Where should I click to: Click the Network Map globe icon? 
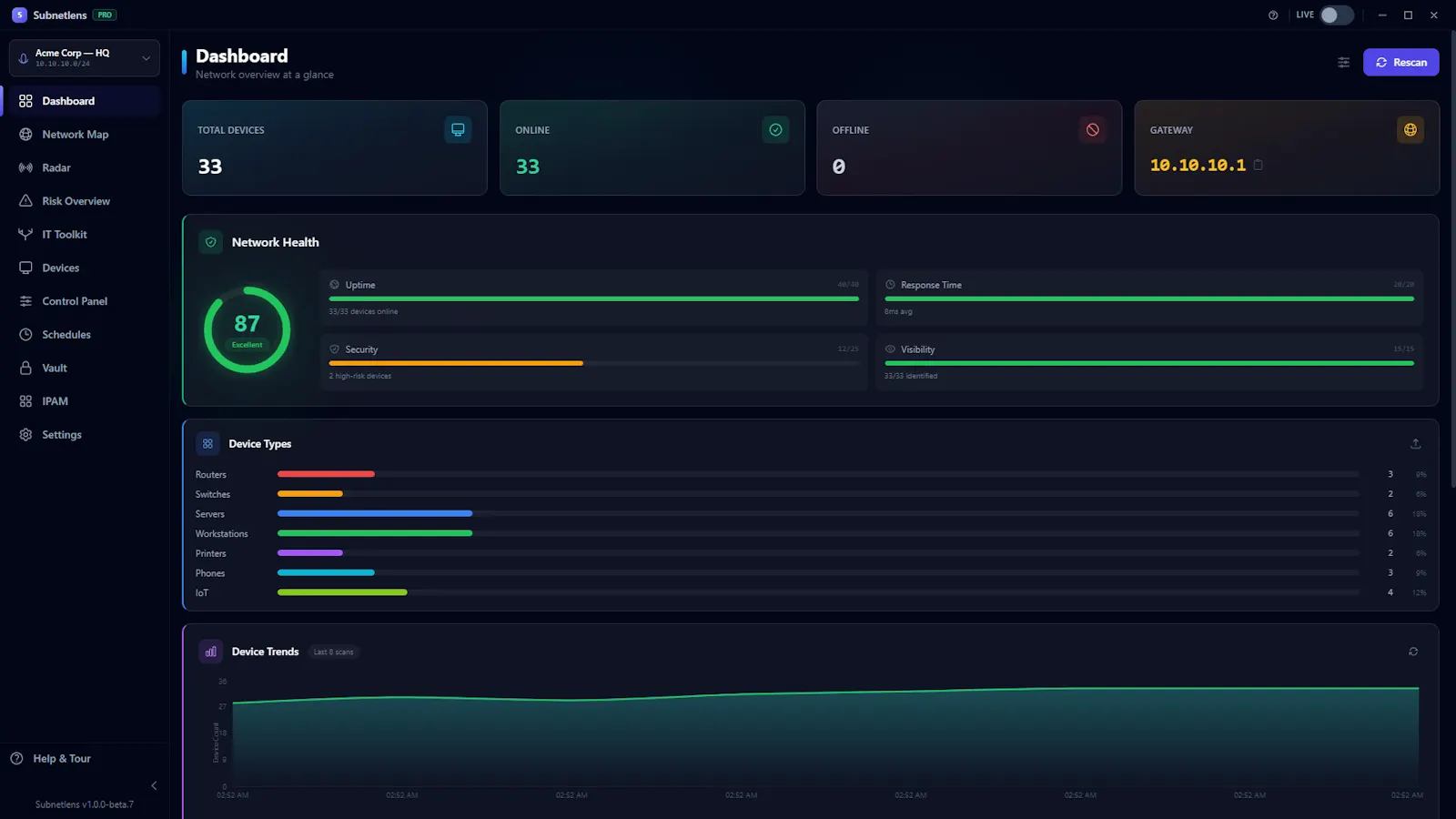[25, 135]
